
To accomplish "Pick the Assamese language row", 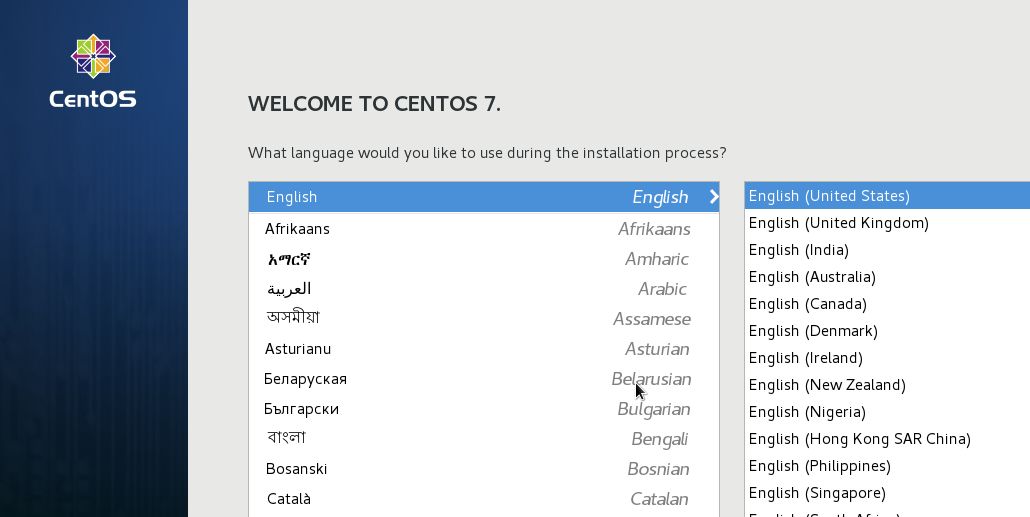I will (x=484, y=319).
